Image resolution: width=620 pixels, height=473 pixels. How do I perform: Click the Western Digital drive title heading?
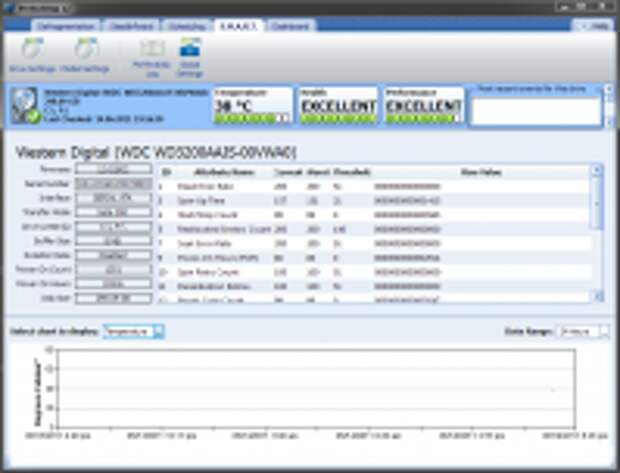coord(156,153)
